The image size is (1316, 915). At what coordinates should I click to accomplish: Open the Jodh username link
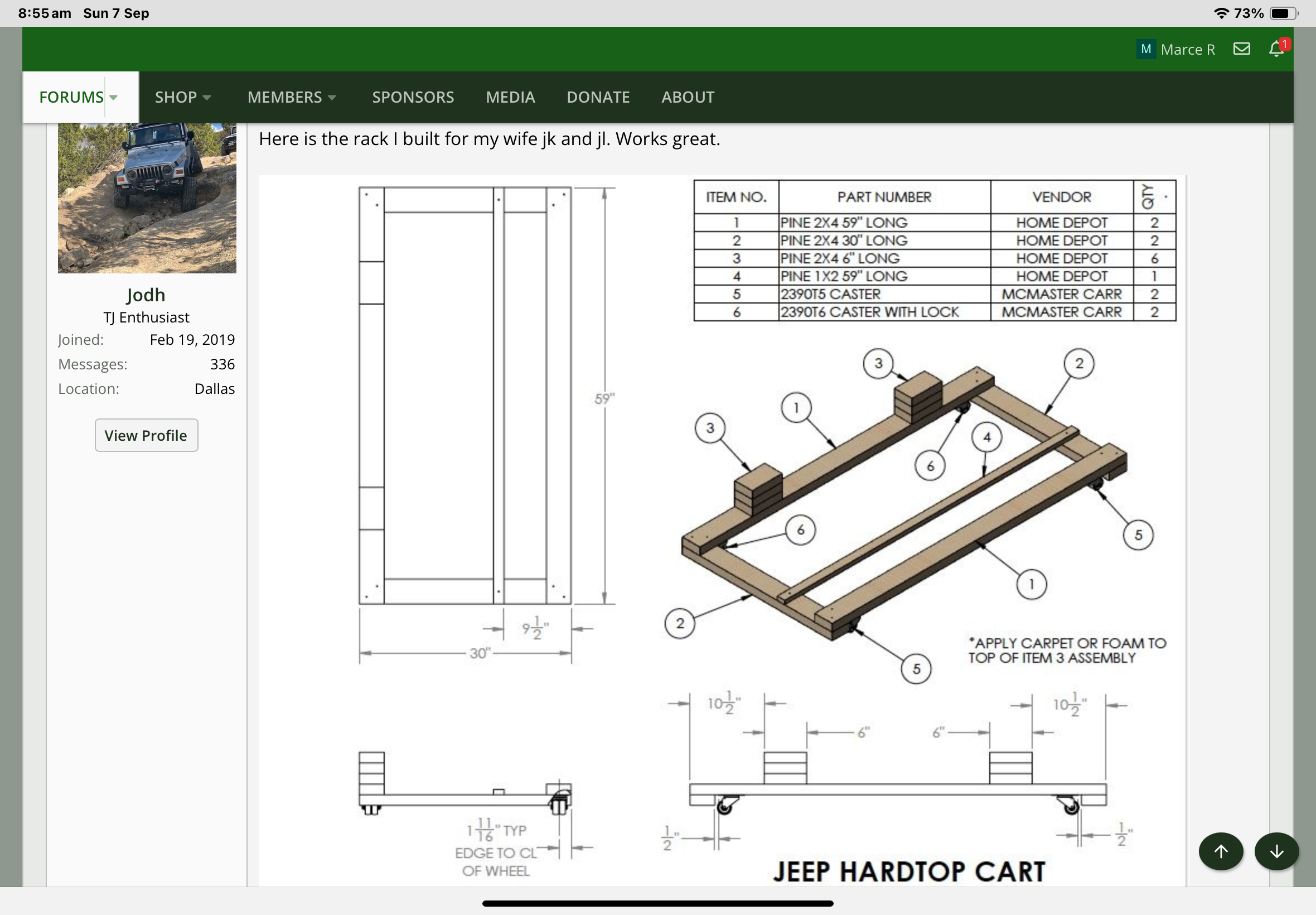pyautogui.click(x=146, y=295)
